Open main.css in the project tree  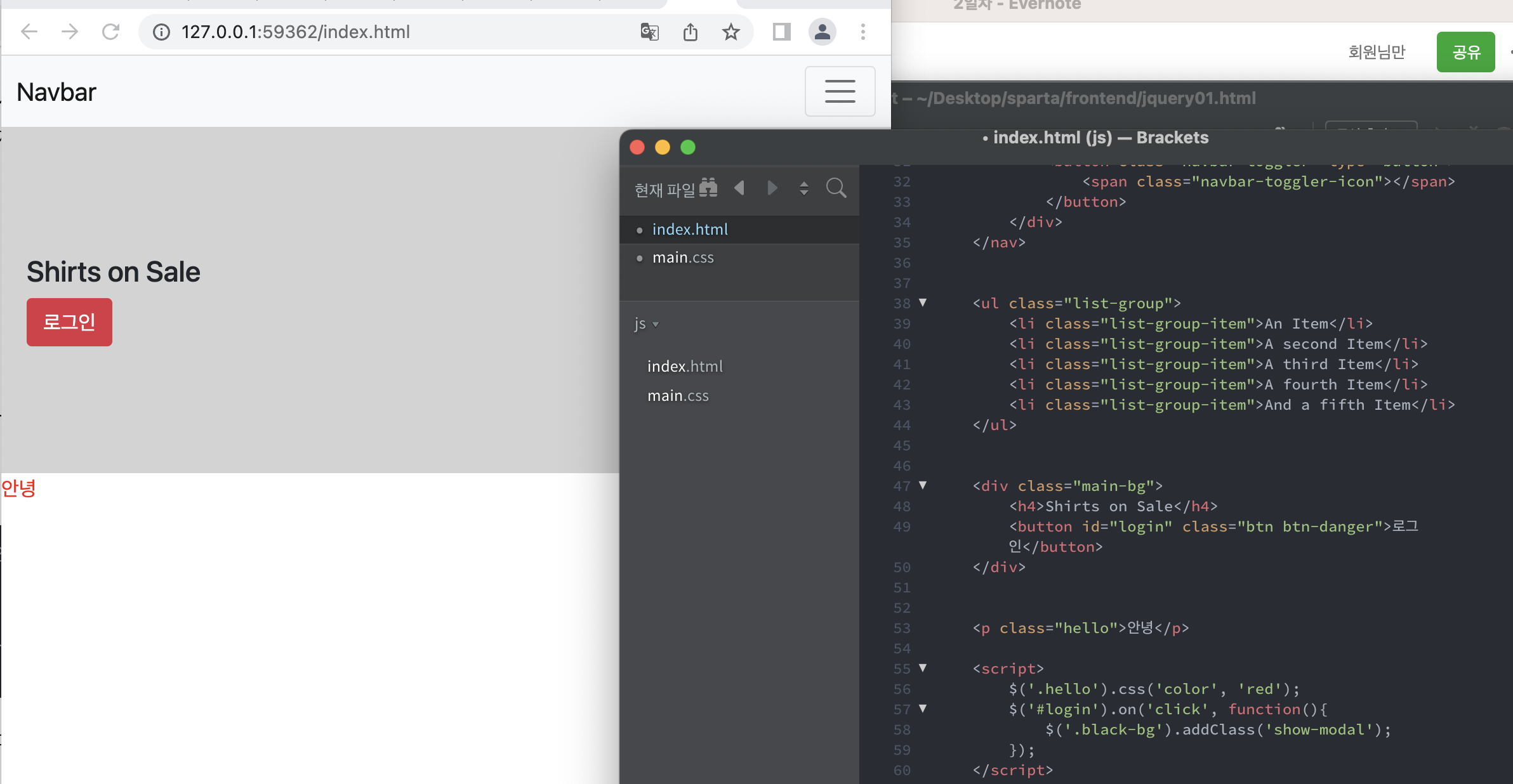click(x=678, y=396)
